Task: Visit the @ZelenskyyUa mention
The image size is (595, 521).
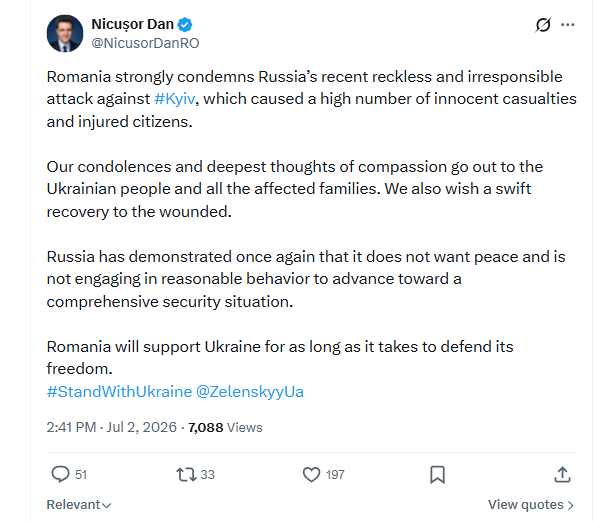Action: (x=250, y=391)
